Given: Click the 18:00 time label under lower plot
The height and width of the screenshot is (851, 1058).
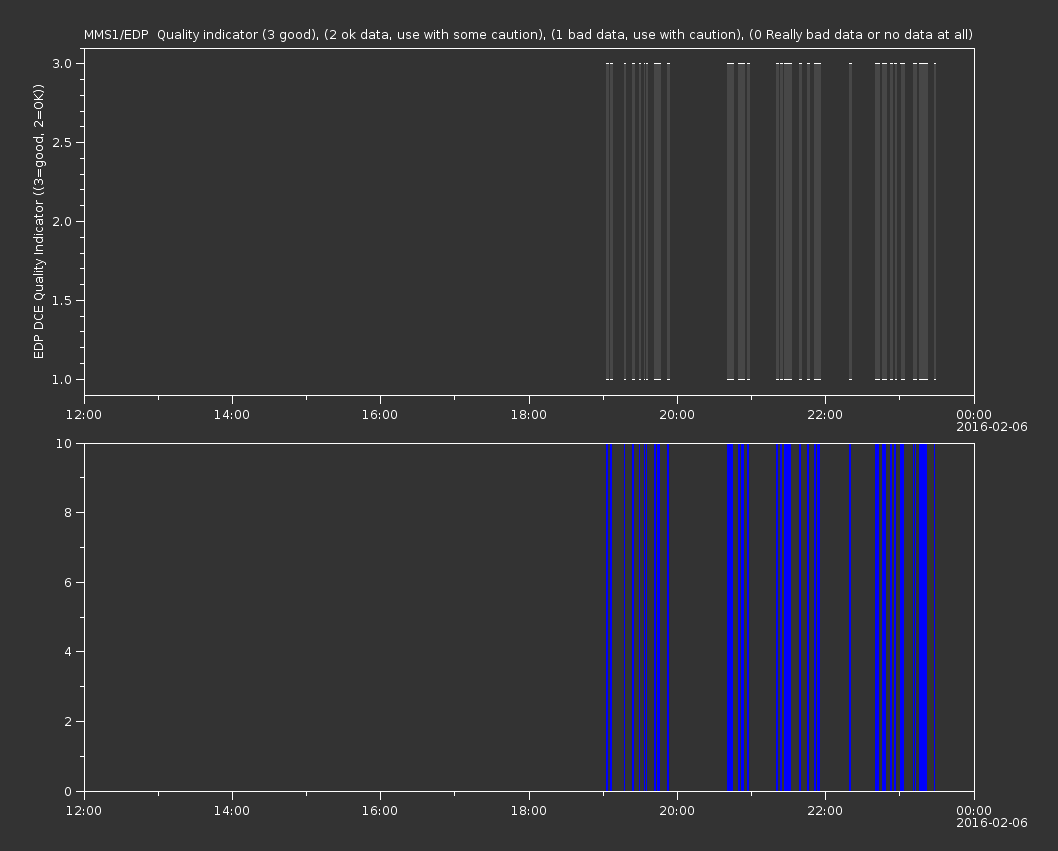Looking at the screenshot, I should [x=528, y=811].
